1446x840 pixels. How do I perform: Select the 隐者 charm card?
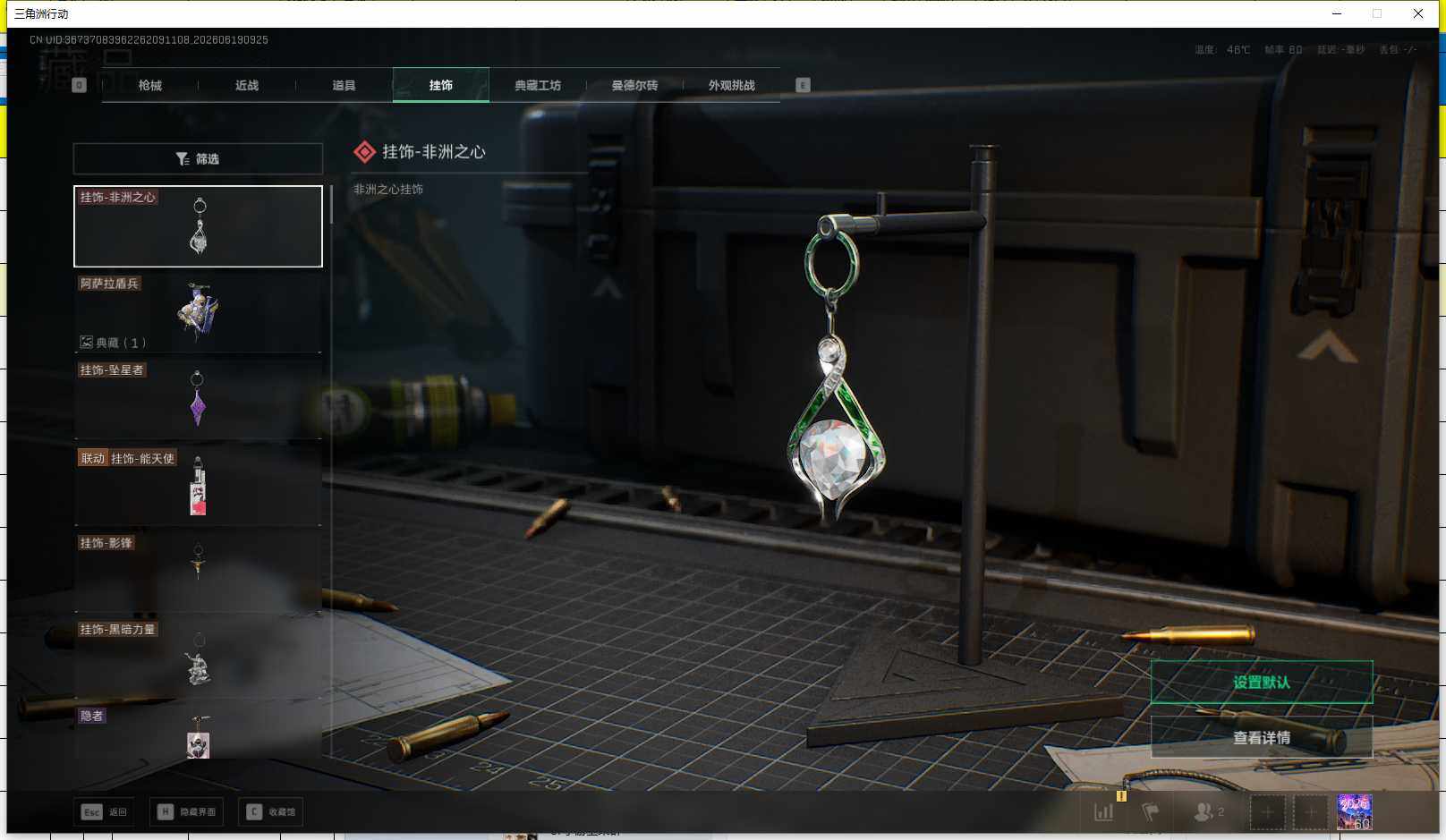tap(198, 732)
